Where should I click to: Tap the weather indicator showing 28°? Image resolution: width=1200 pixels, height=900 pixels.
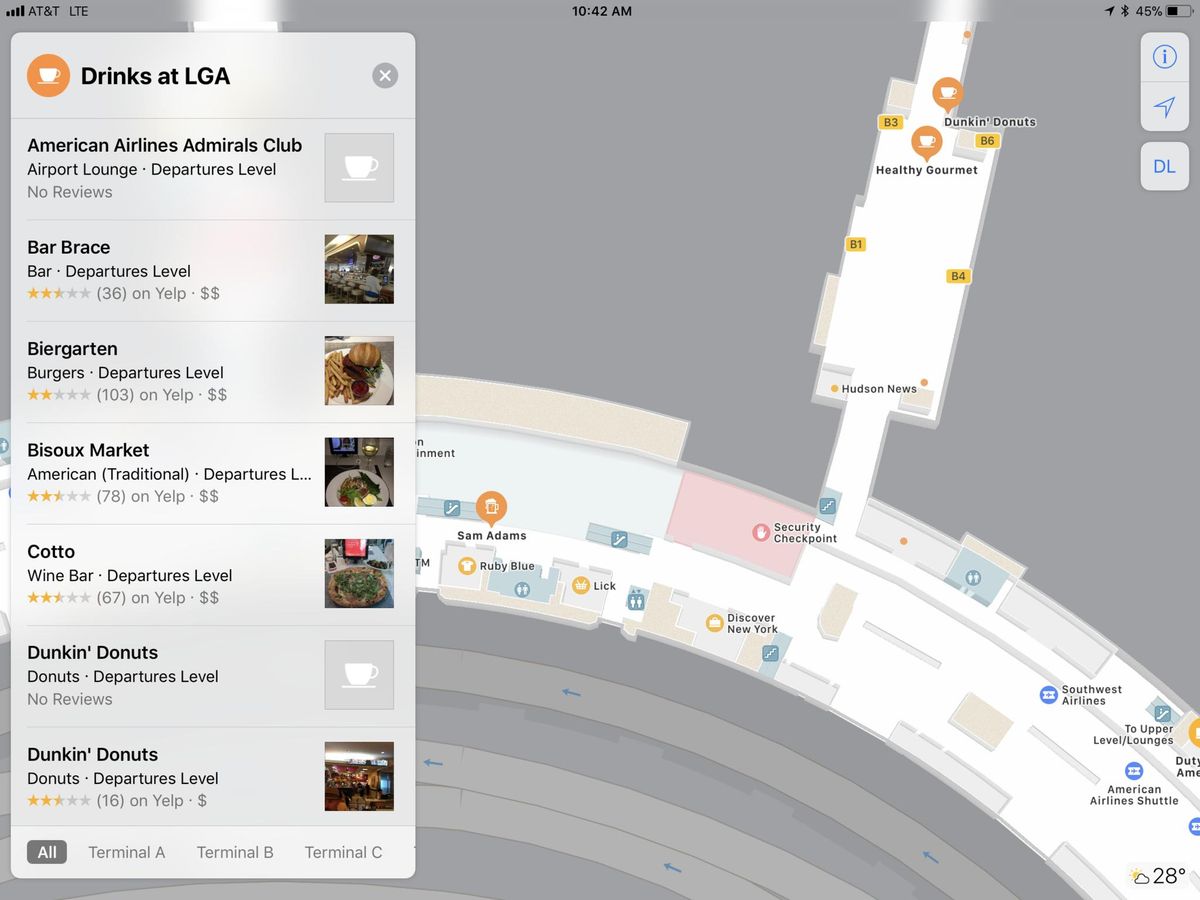1158,877
